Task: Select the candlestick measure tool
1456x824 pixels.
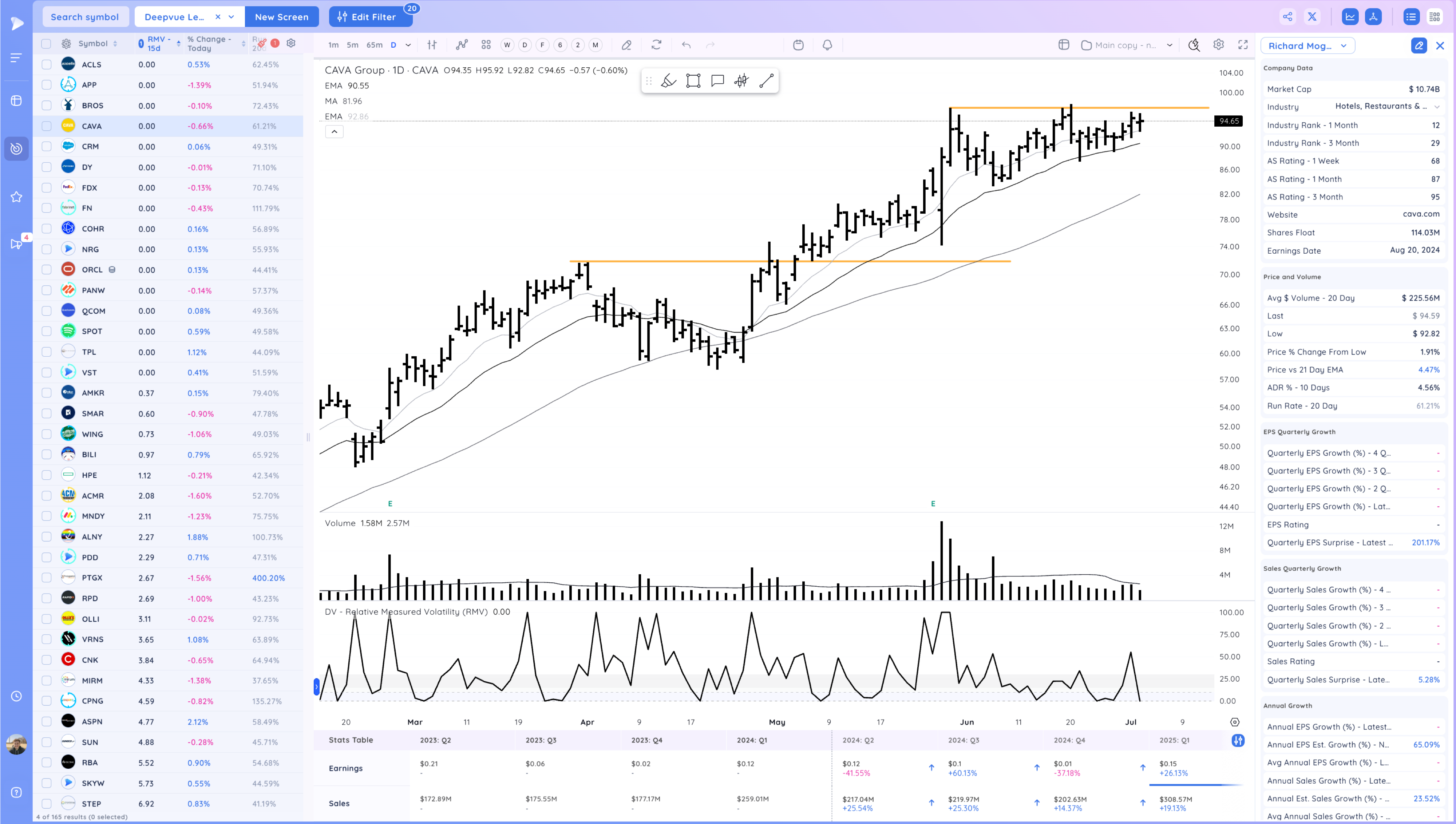Action: tap(741, 81)
